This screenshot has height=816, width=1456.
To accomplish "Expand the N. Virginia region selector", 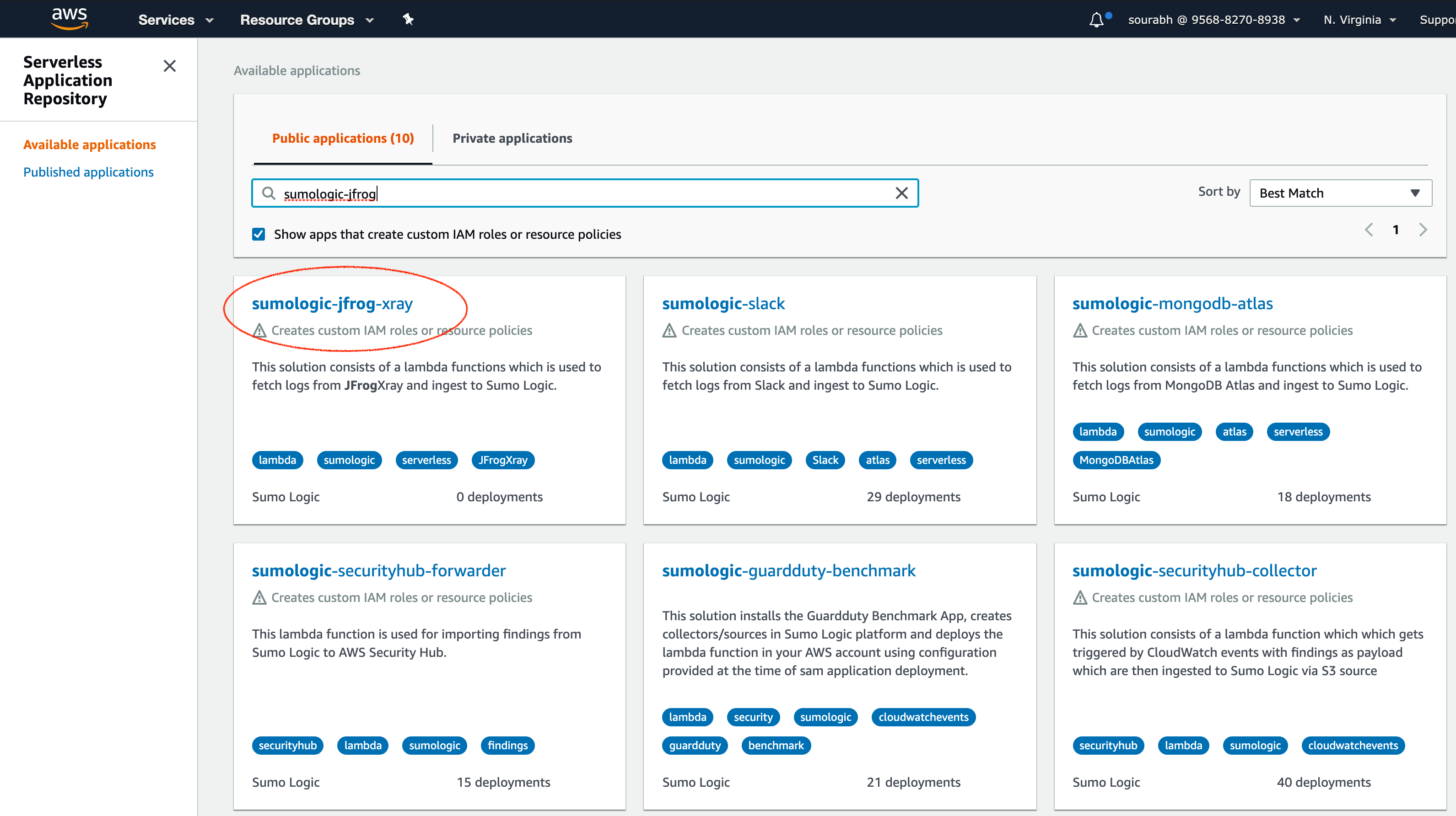I will point(1359,20).
